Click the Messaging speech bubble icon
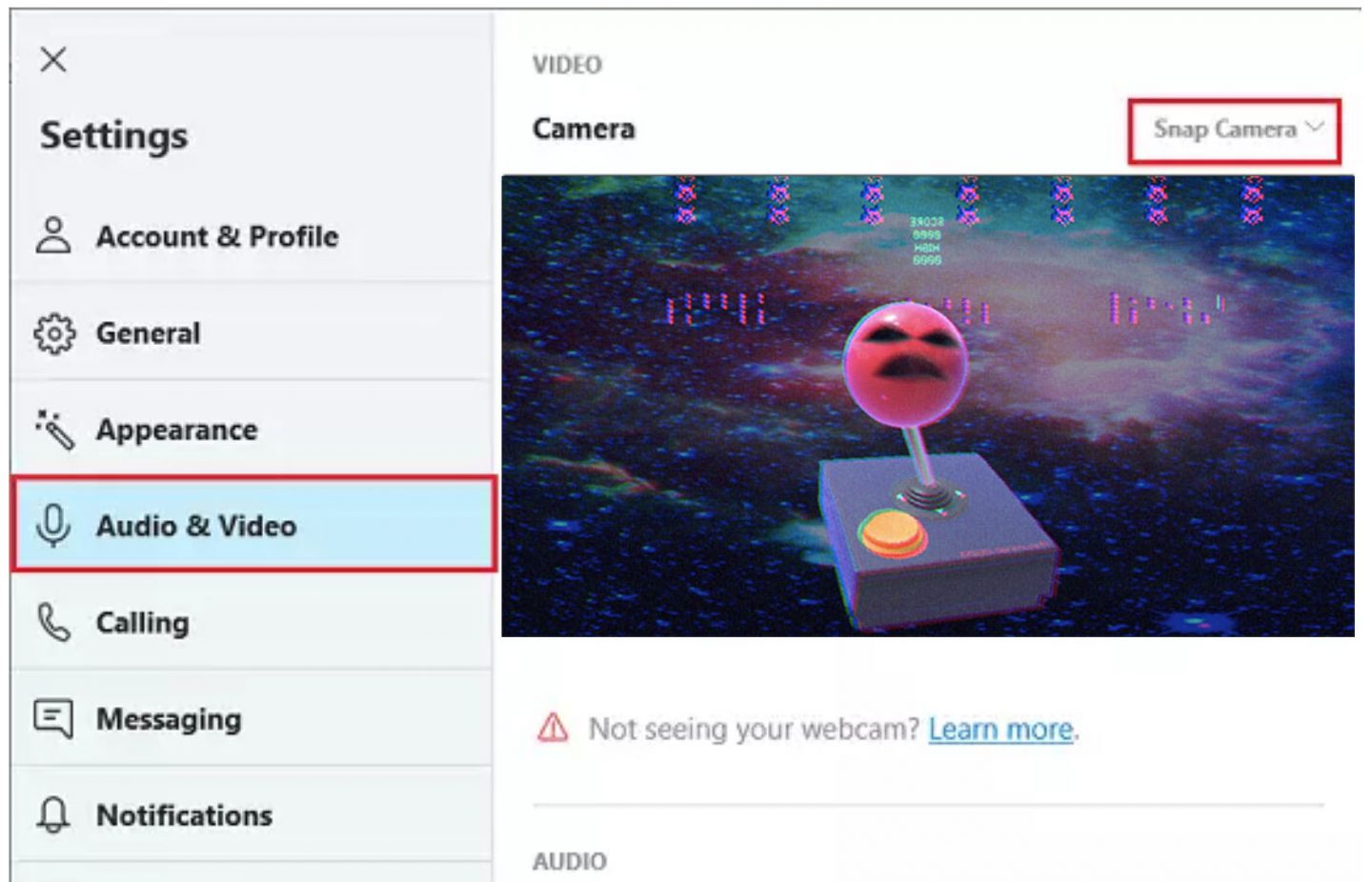The height and width of the screenshot is (882, 1372). pyautogui.click(x=52, y=718)
